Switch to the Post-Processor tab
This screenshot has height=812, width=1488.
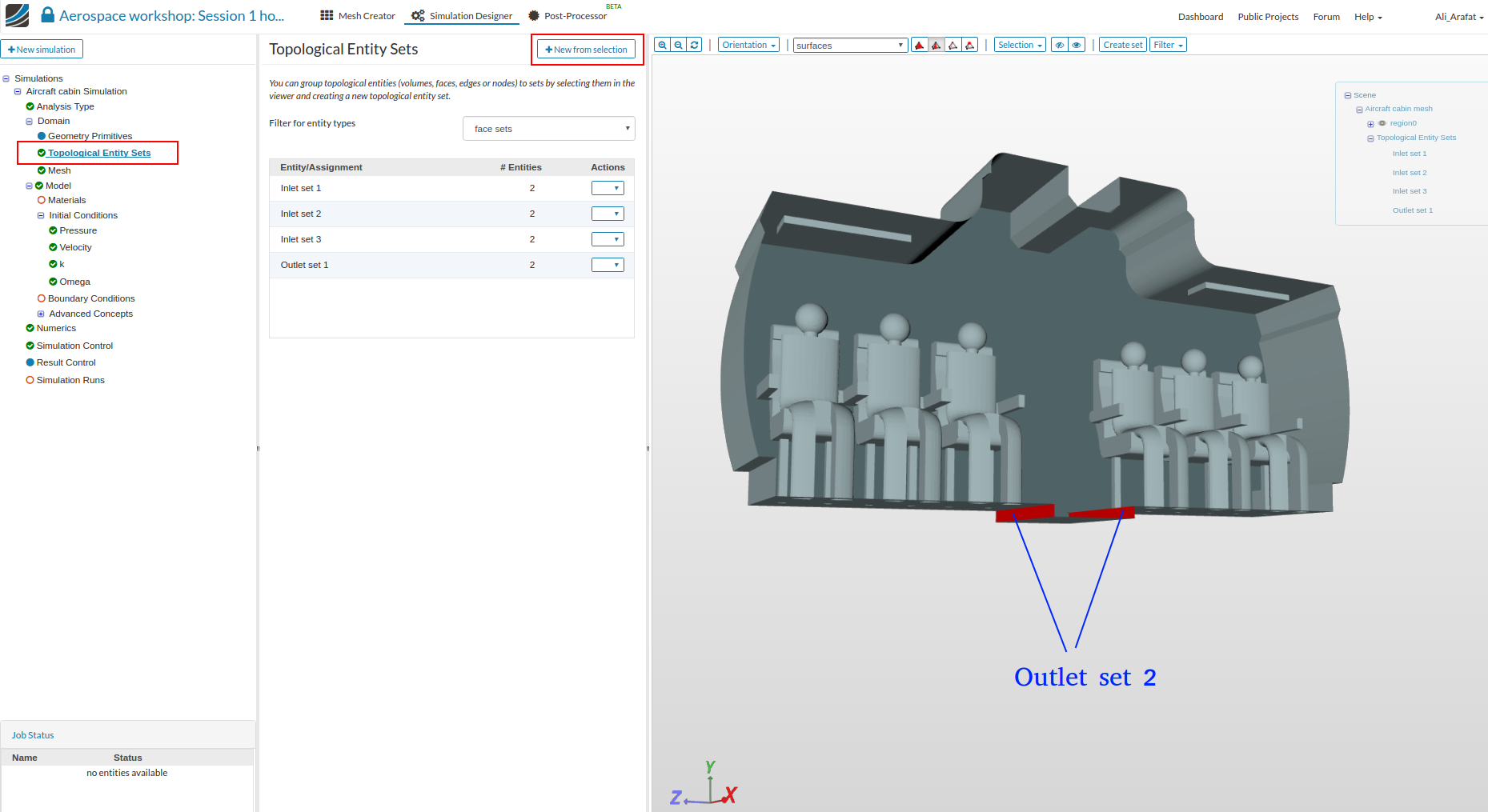568,16
